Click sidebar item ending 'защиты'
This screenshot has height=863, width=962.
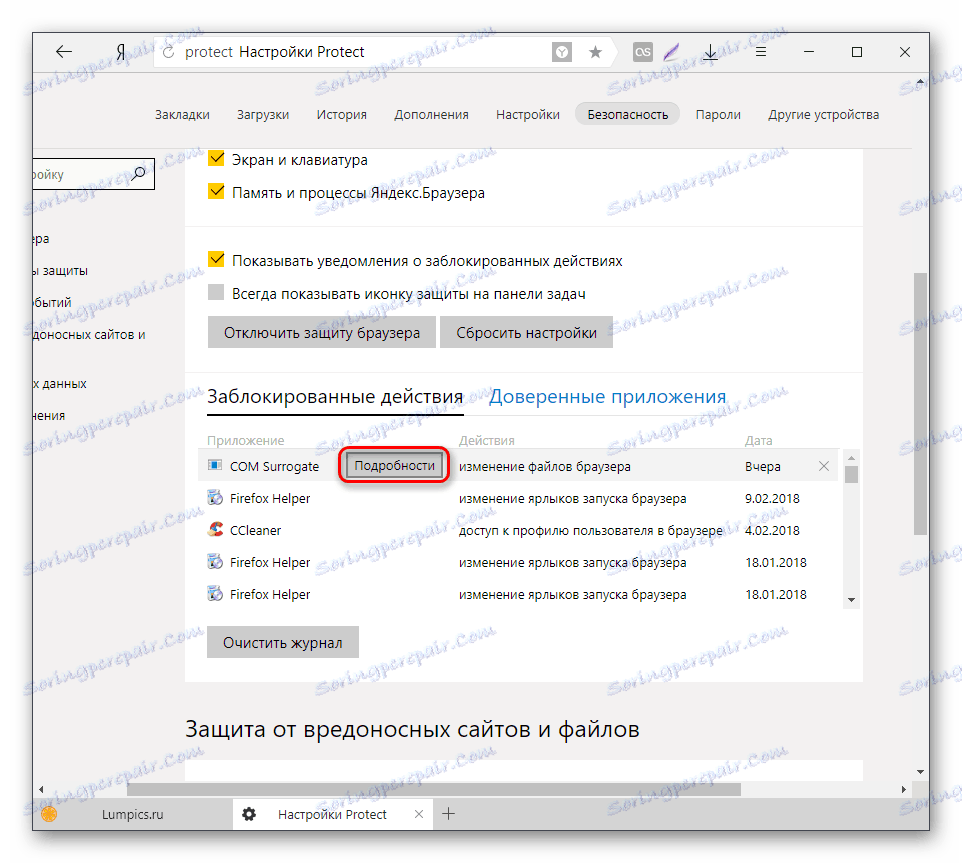tap(61, 270)
